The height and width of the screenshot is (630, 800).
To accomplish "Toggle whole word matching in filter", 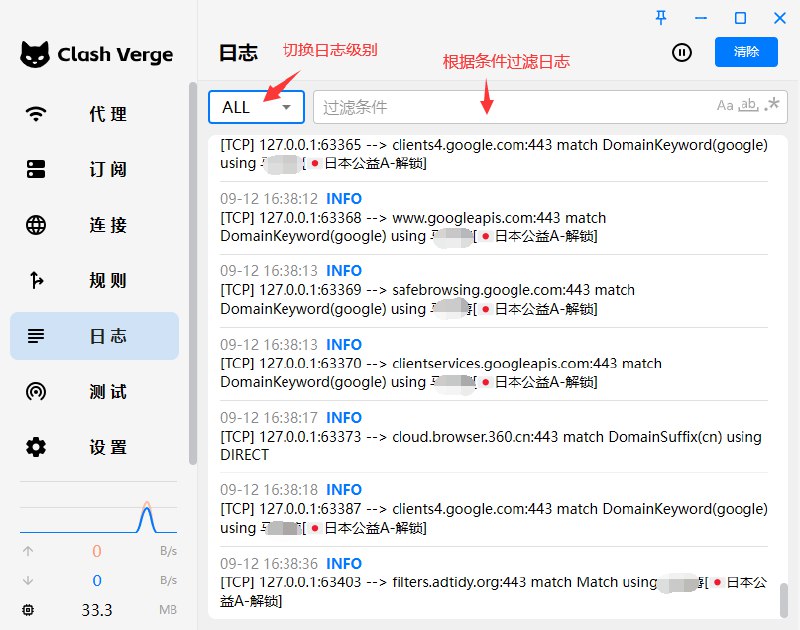I will pyautogui.click(x=748, y=105).
